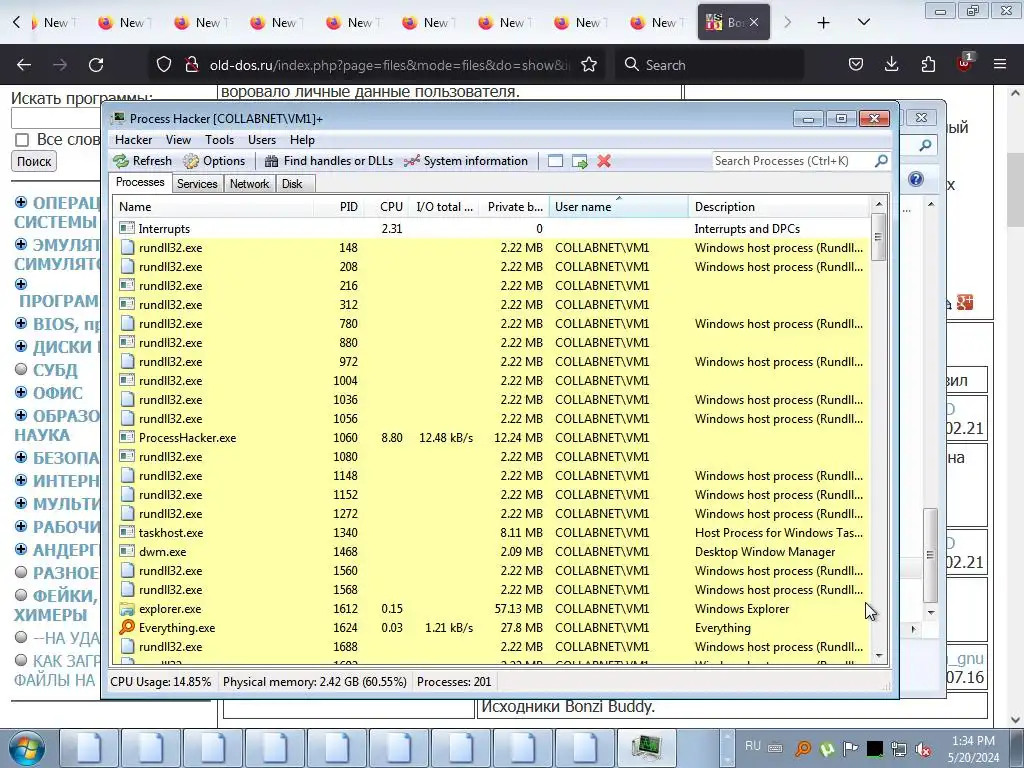This screenshot has width=1024, height=768.
Task: Expand the ОПЕРАЦИОННЫЕ СИСТЕМЫ category
Action: pyautogui.click(x=21, y=202)
